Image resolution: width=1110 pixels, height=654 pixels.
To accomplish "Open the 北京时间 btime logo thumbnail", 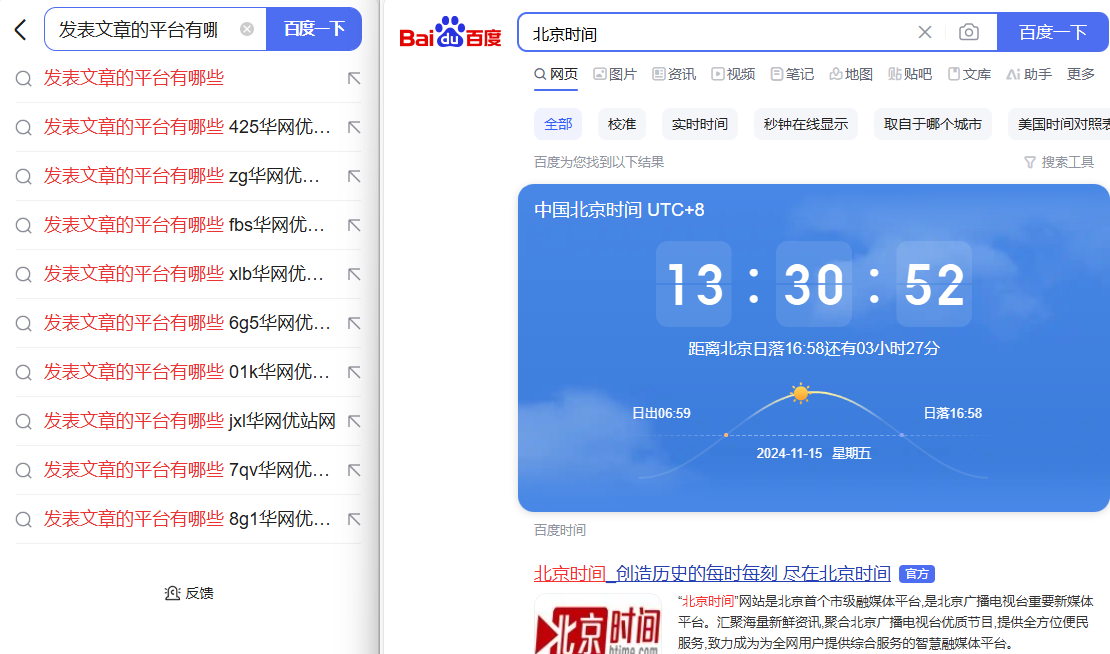I will coord(598,625).
